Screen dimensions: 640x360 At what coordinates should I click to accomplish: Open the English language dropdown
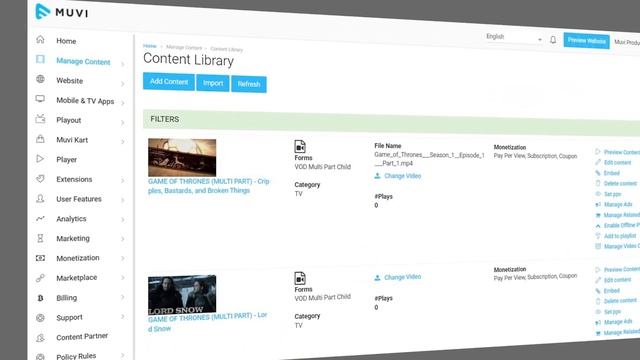tap(513, 38)
